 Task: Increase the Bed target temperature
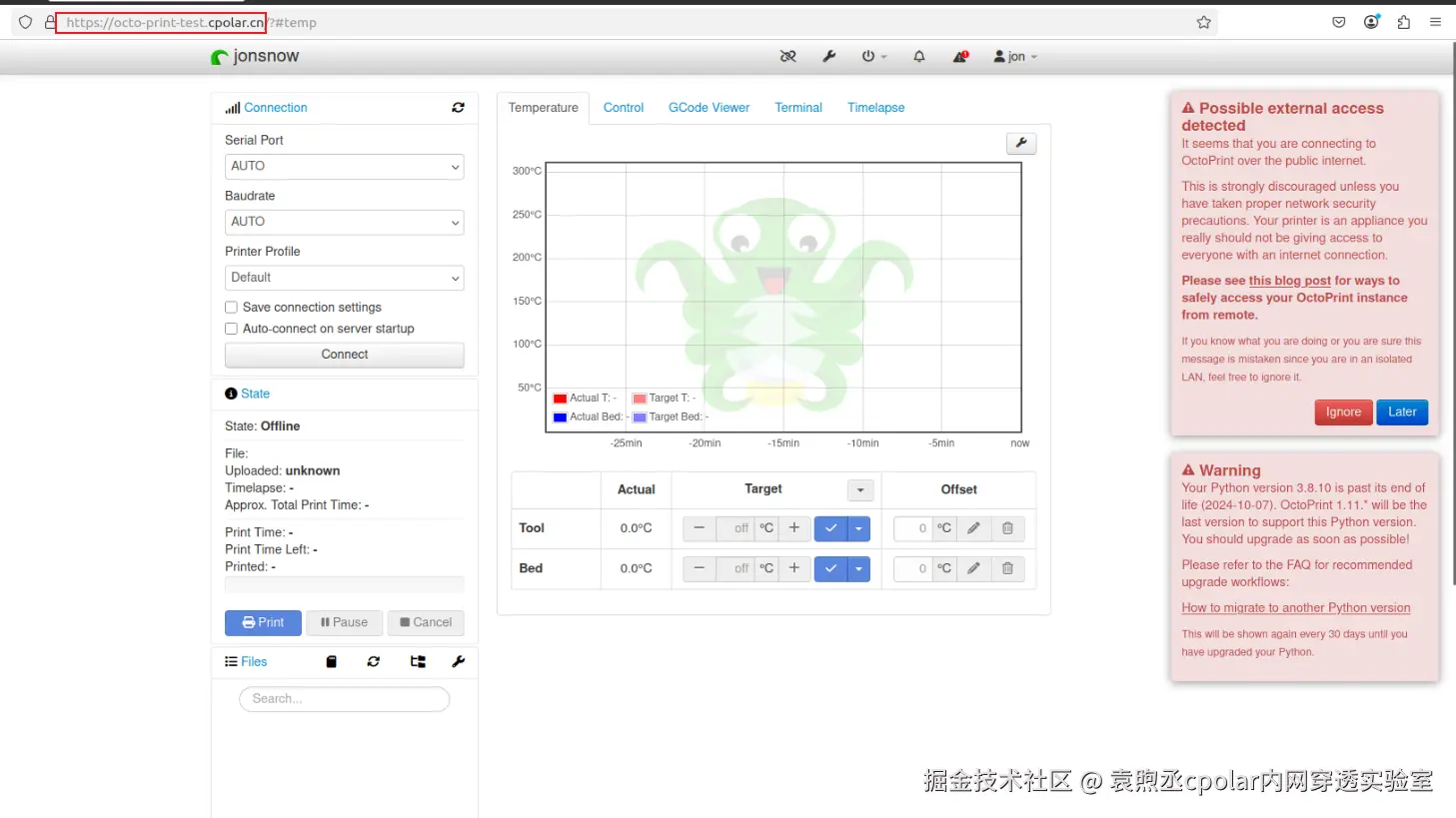tap(794, 569)
